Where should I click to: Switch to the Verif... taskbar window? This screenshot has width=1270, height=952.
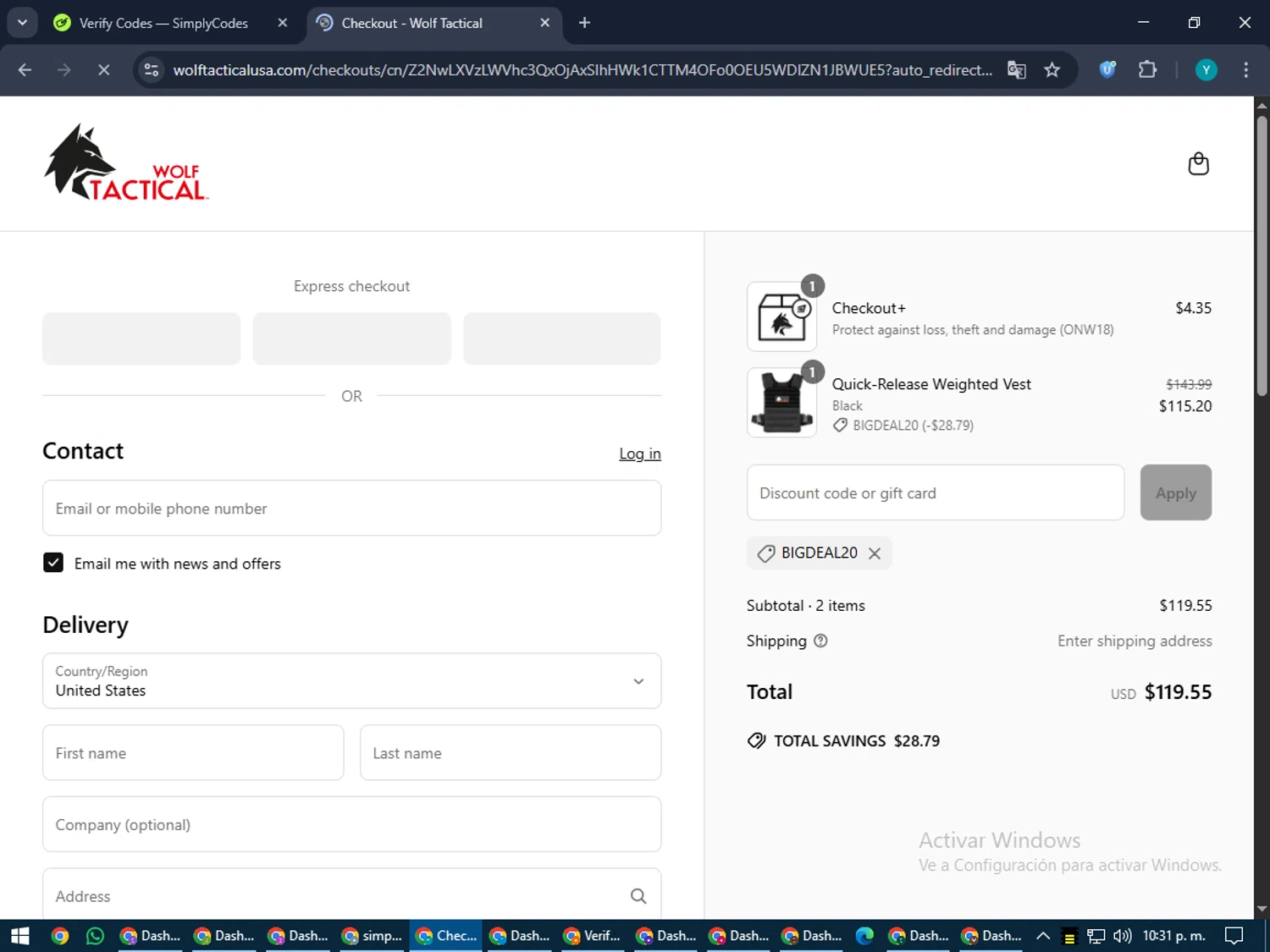[x=593, y=936]
